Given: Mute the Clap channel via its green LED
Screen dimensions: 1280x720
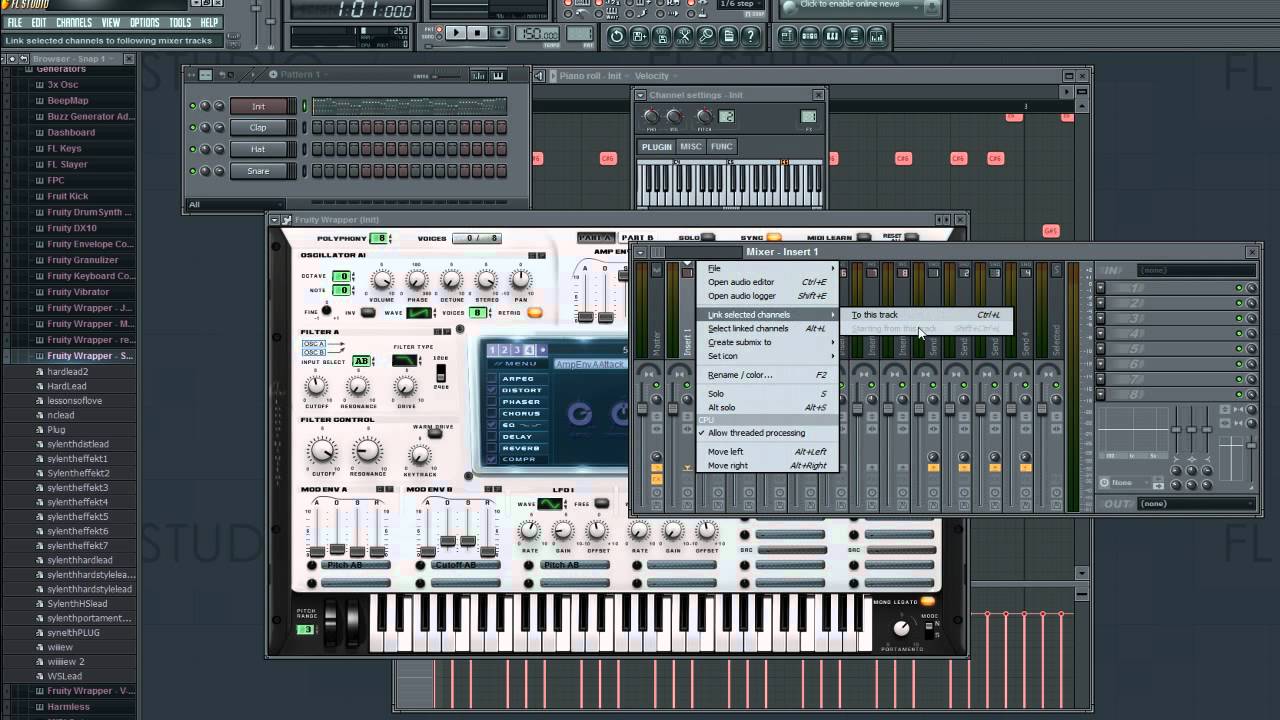Looking at the screenshot, I should click(192, 128).
